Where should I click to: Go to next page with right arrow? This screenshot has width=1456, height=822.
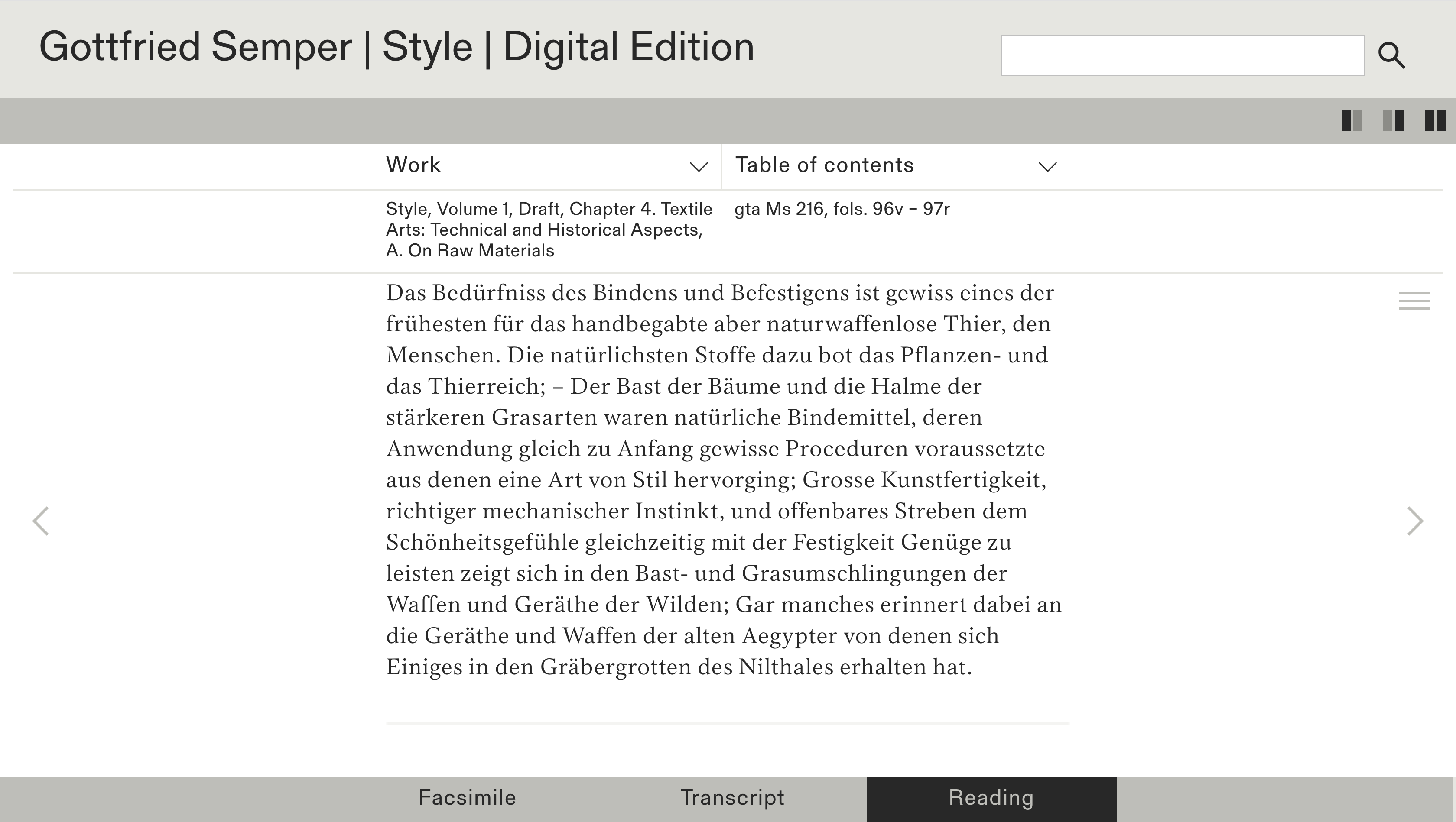1415,520
